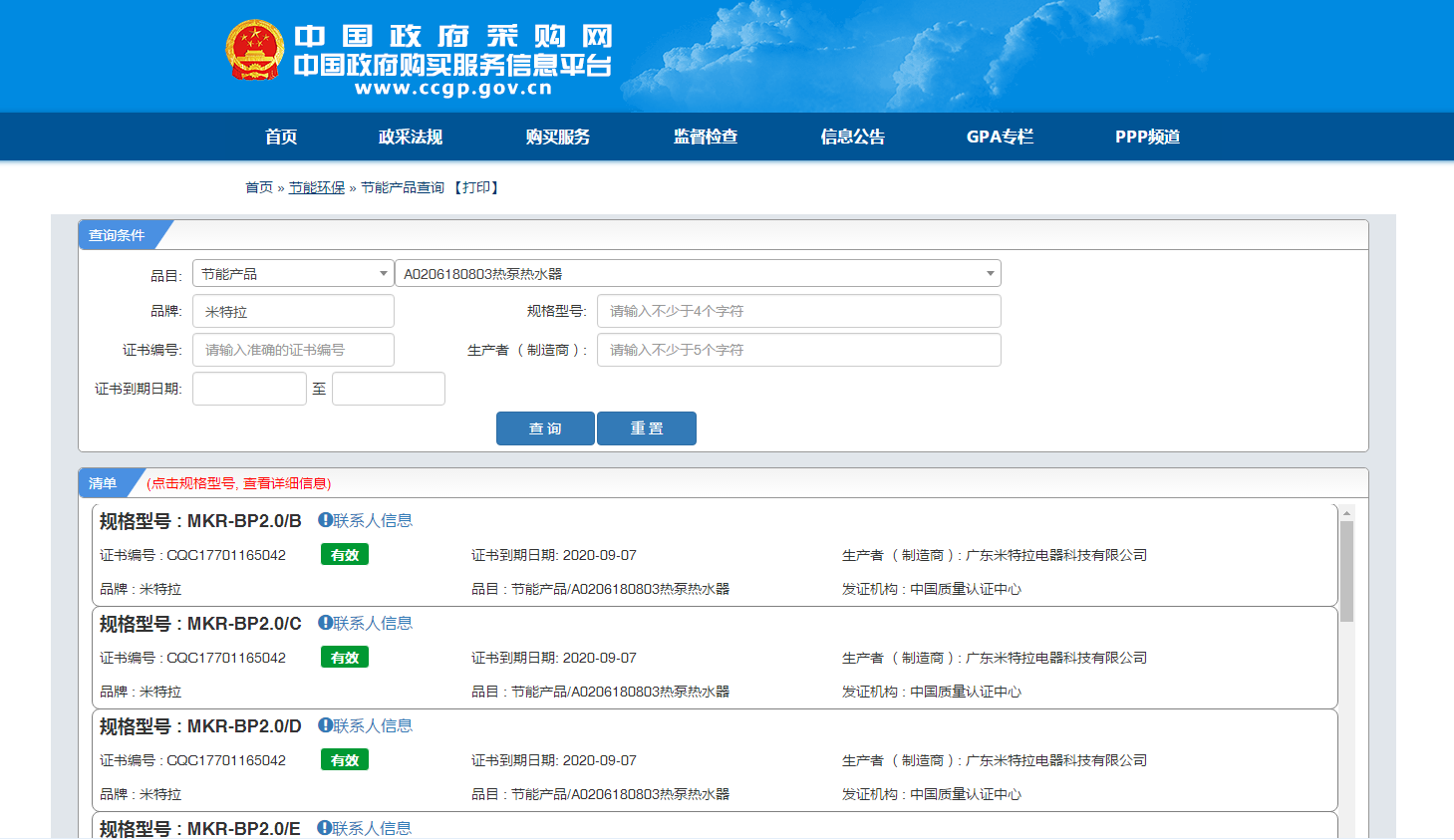Open 信息公告 from the navigation bar

click(x=853, y=137)
